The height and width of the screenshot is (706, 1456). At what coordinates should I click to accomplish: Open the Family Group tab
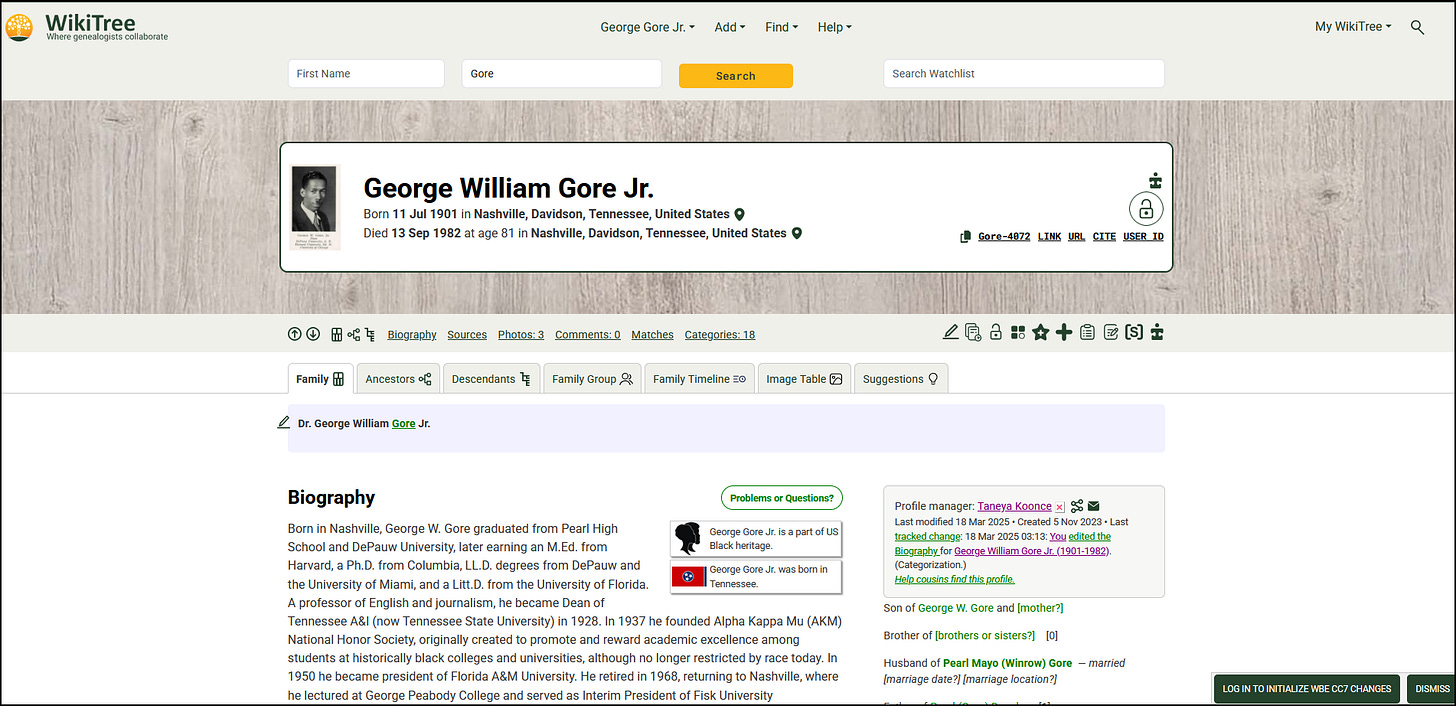pyautogui.click(x=592, y=379)
